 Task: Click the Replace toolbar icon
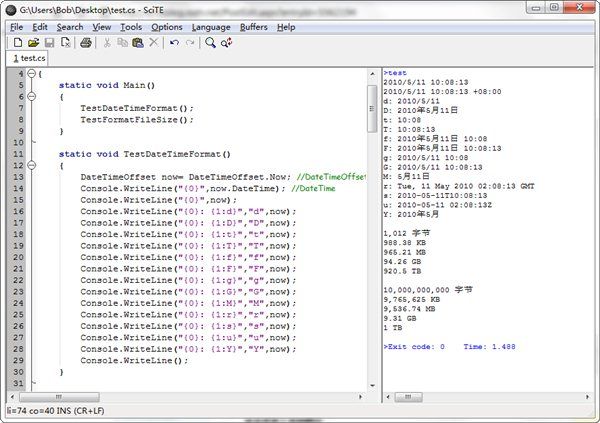pos(226,42)
